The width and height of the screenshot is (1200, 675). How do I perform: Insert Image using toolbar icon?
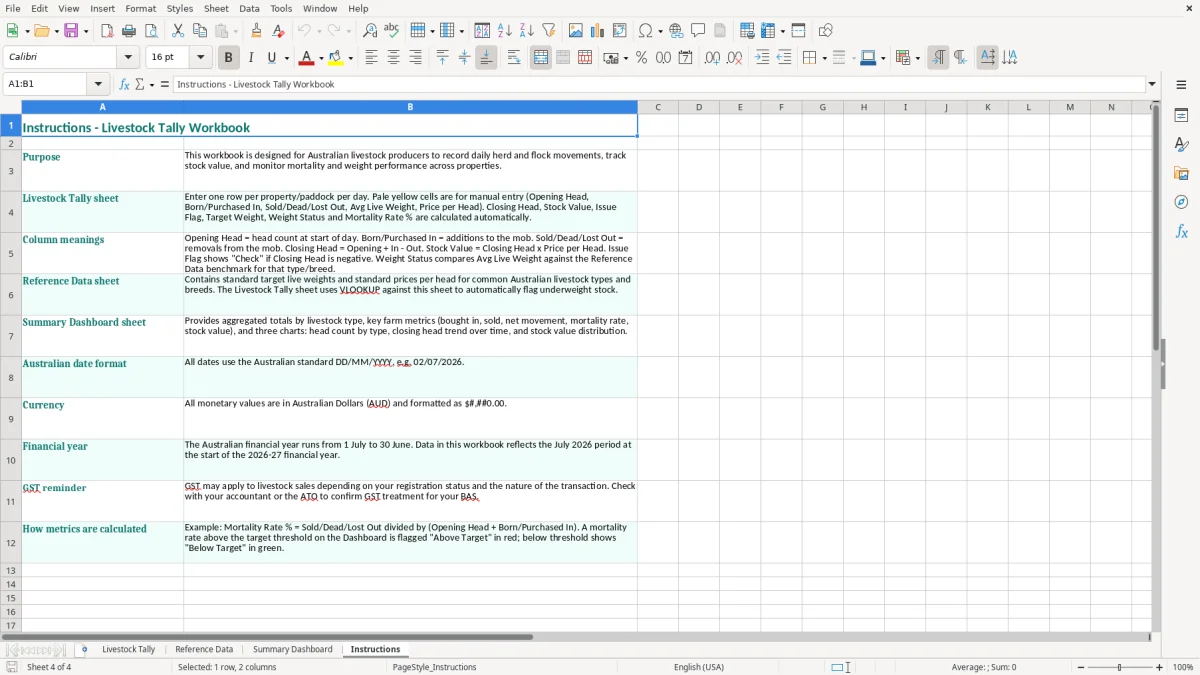tap(576, 31)
